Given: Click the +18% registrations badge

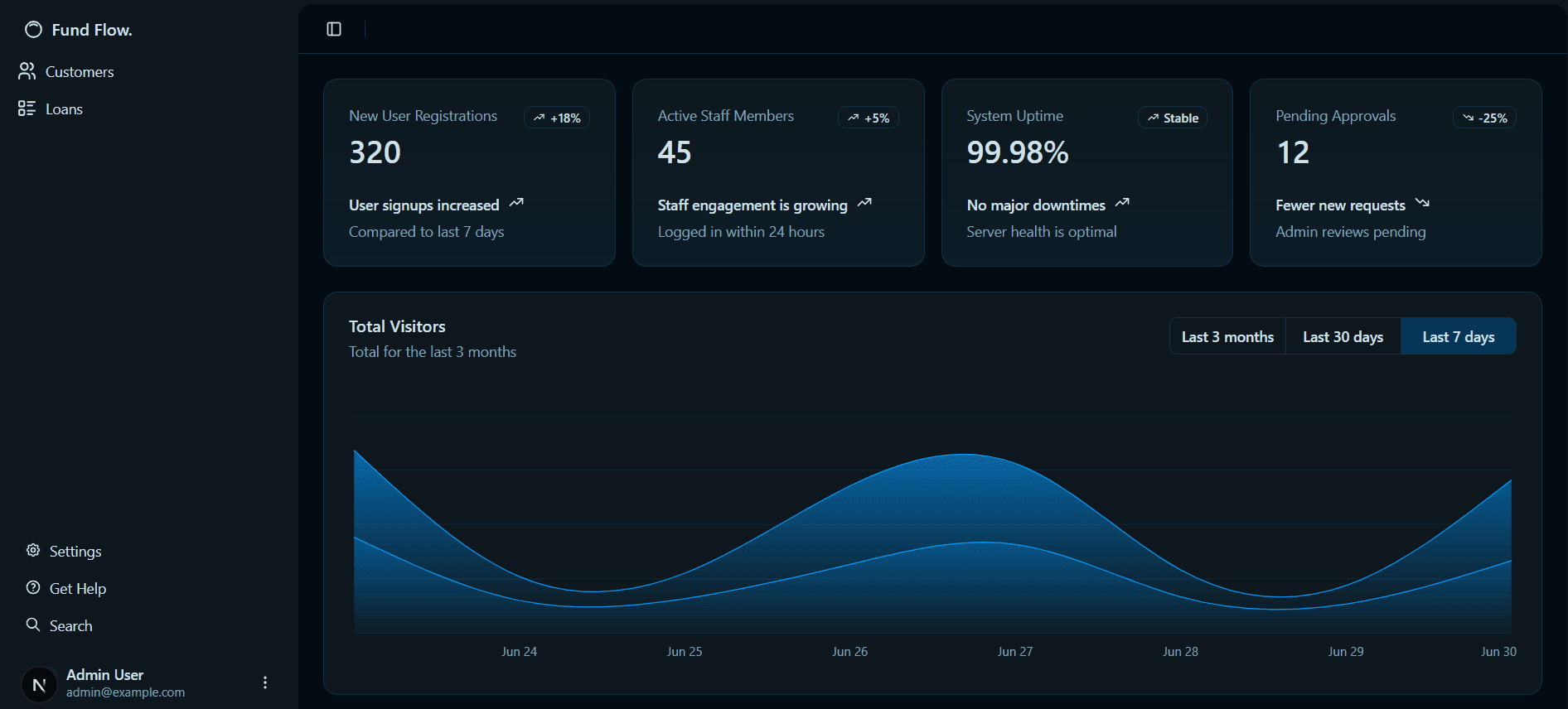Looking at the screenshot, I should click(557, 118).
